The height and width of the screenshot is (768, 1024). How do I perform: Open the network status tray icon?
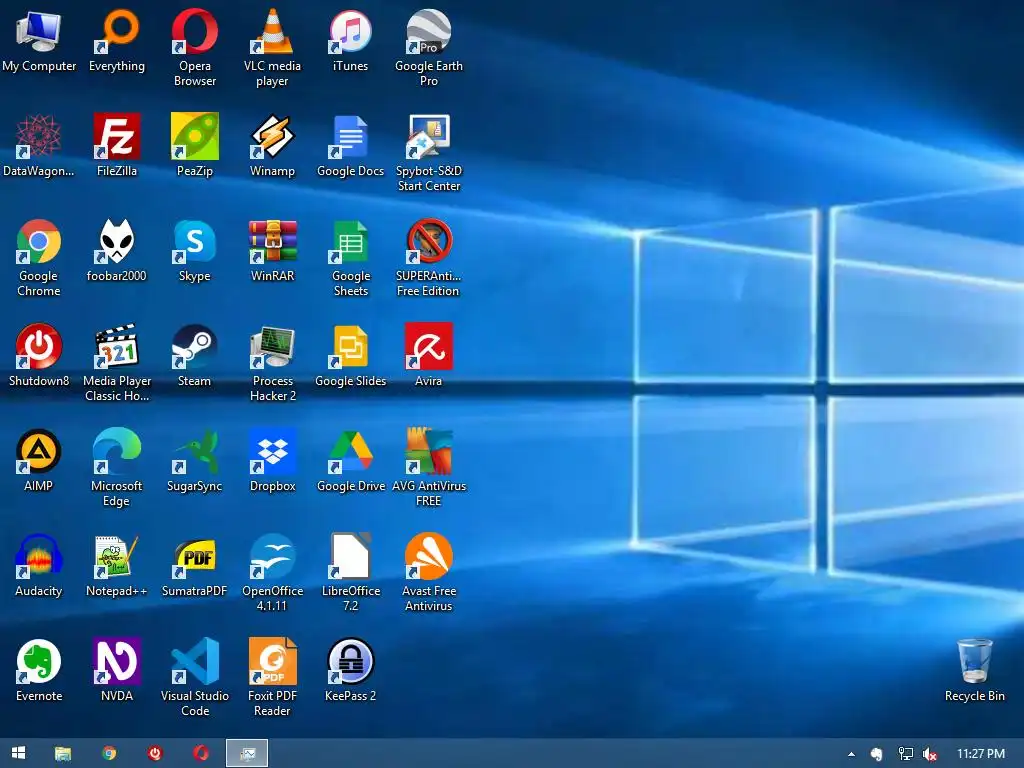point(905,754)
